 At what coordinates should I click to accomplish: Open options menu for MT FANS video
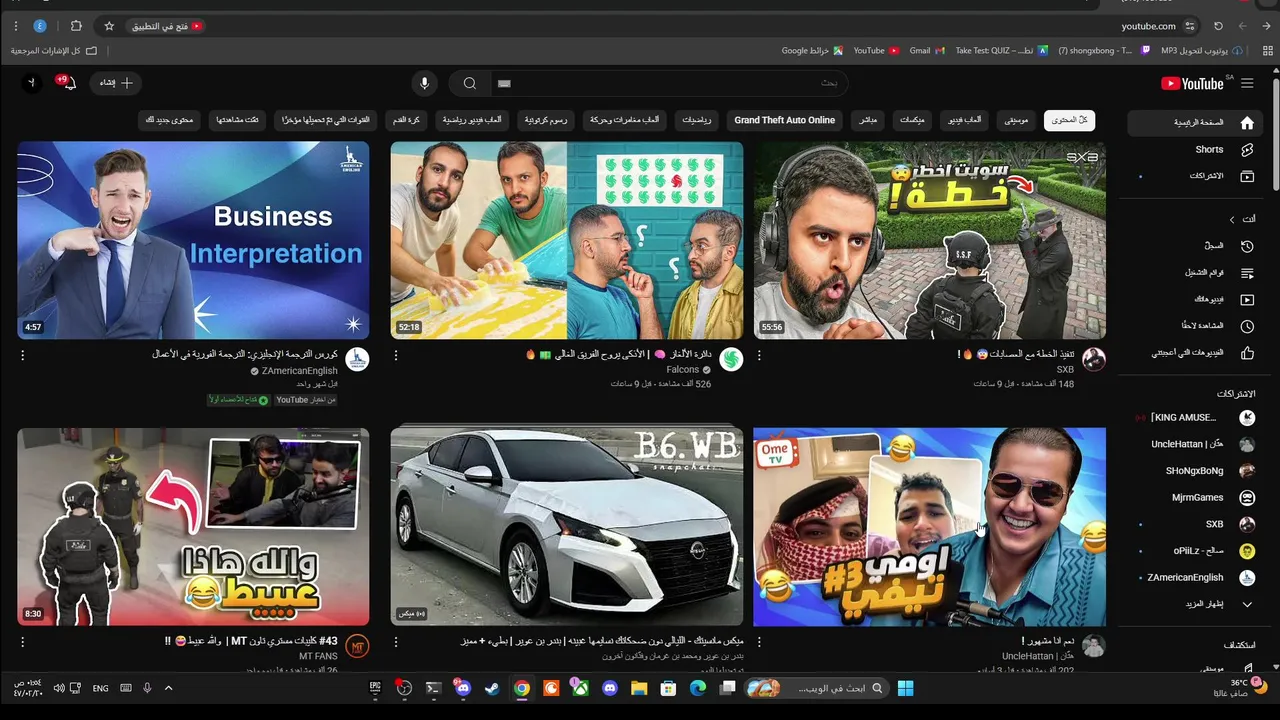point(22,642)
